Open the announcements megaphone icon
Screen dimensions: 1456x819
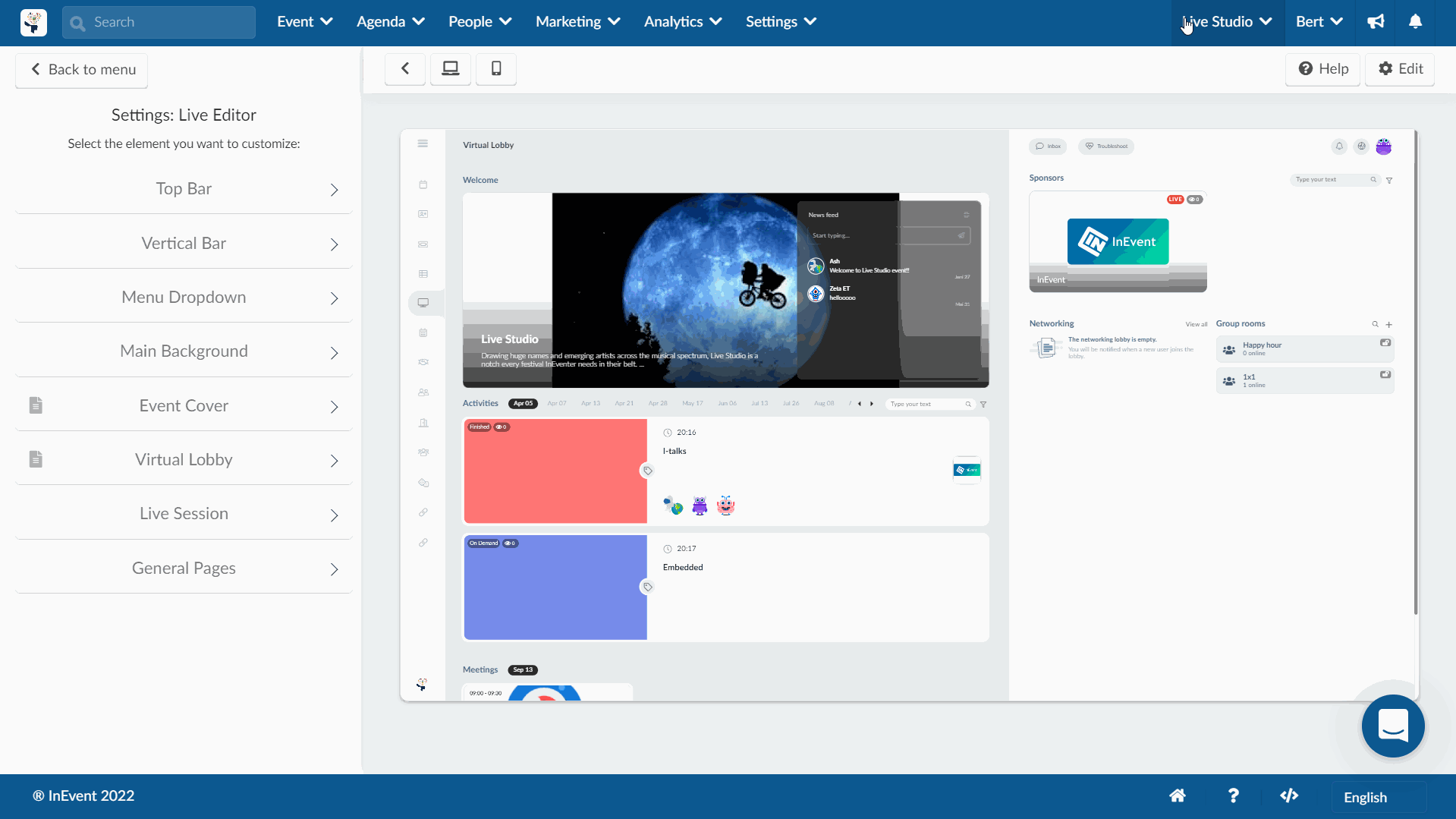pos(1376,22)
